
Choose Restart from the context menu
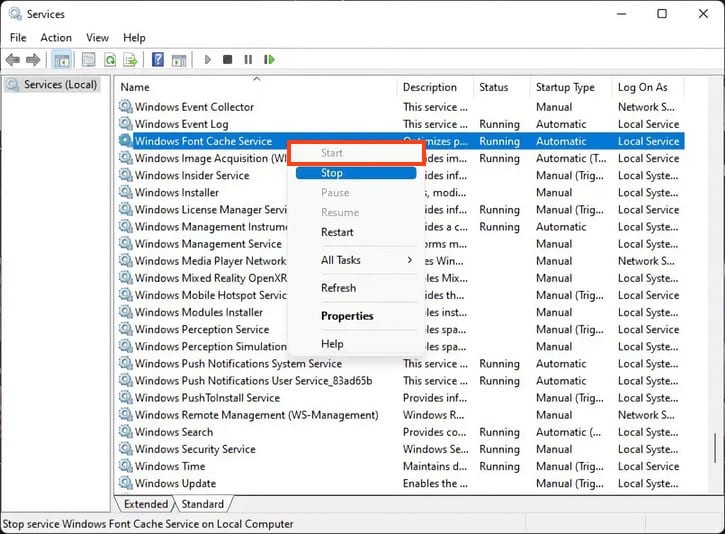(337, 232)
